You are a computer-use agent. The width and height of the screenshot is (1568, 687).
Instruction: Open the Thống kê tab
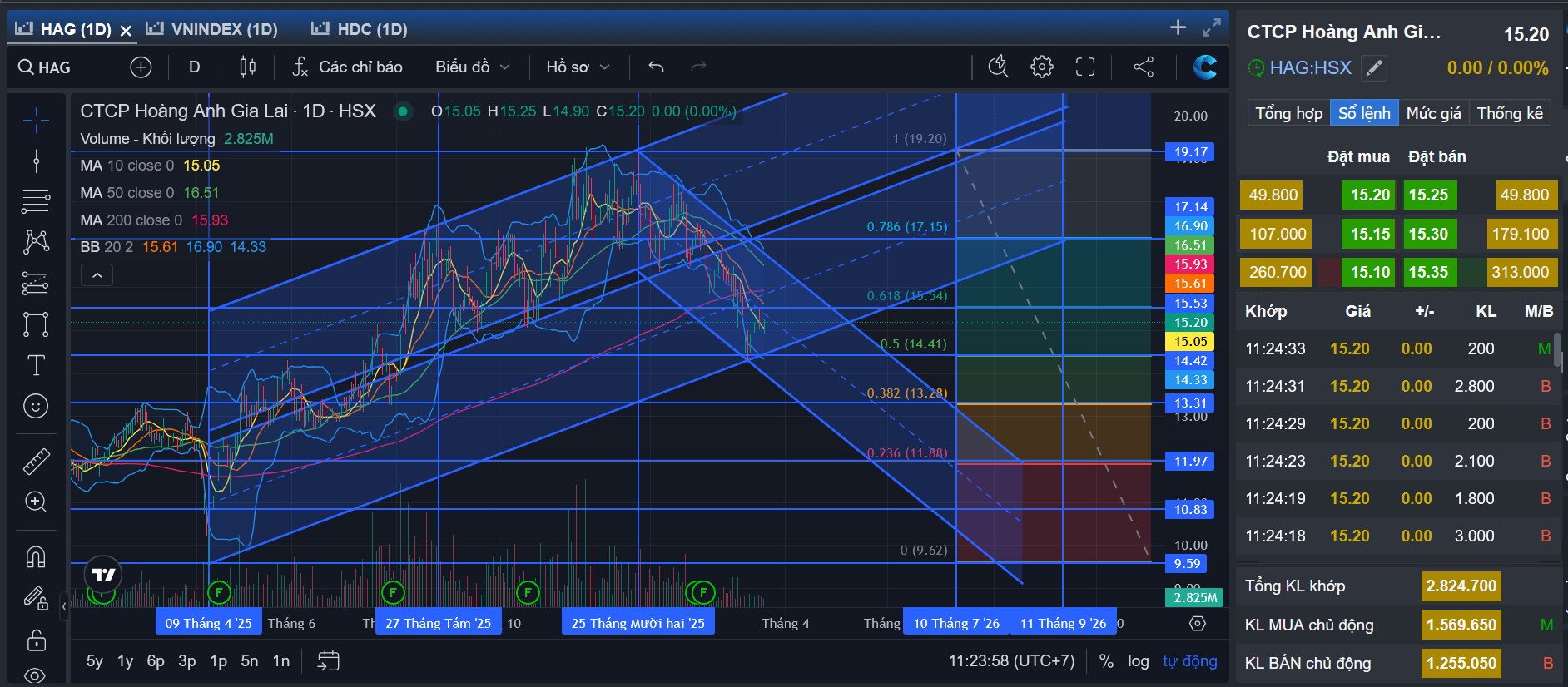point(1510,113)
